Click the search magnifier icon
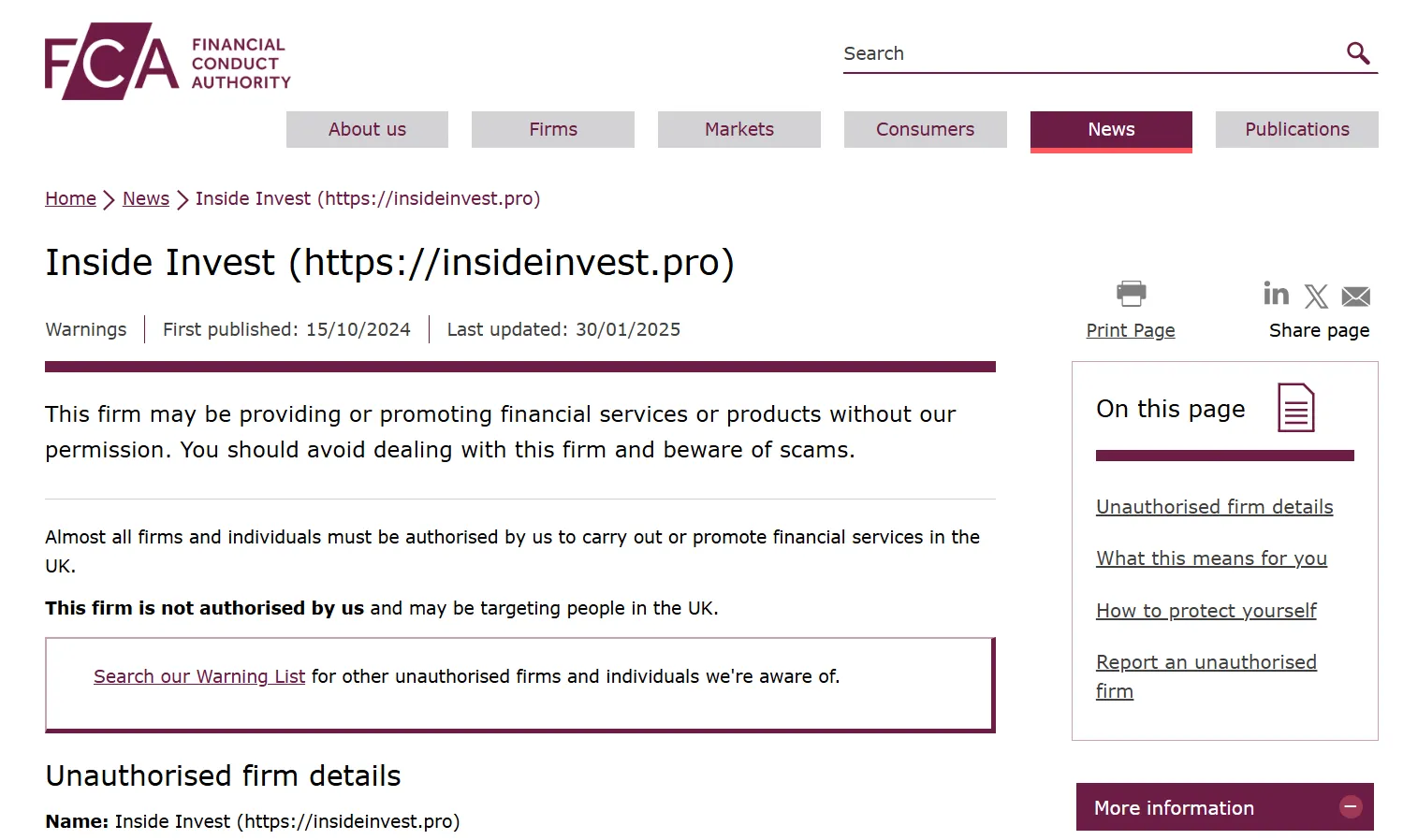 (1358, 53)
